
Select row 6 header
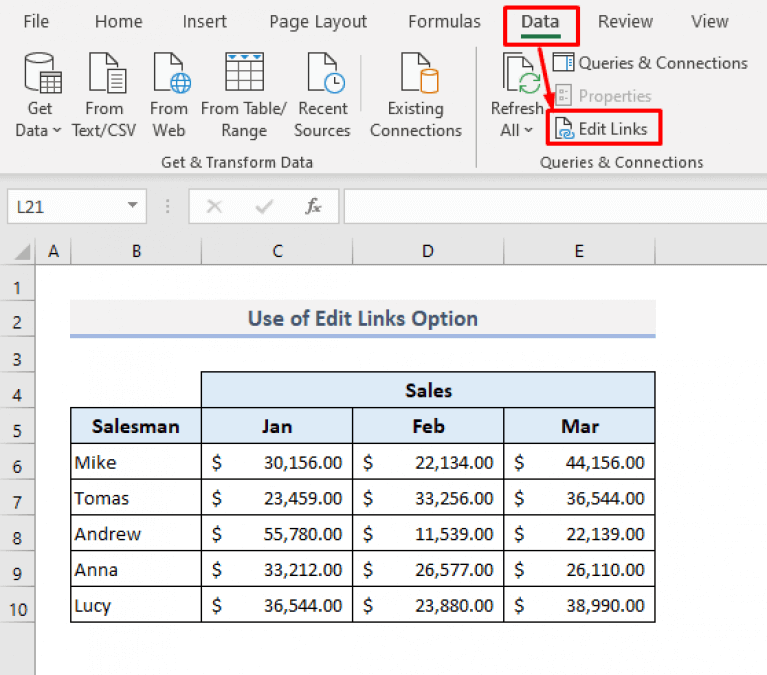point(17,463)
